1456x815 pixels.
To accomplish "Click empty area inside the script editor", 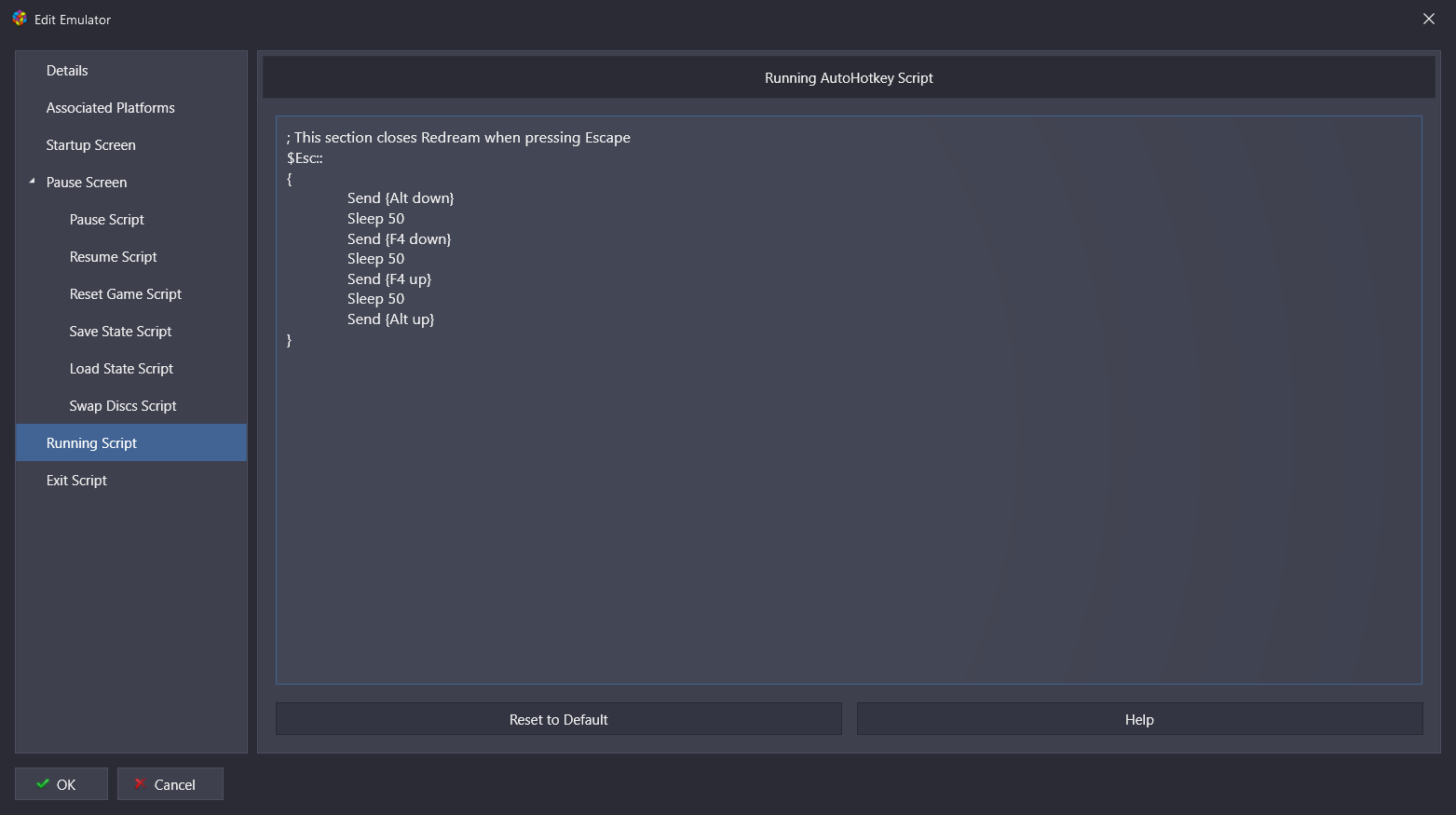I will 848,512.
